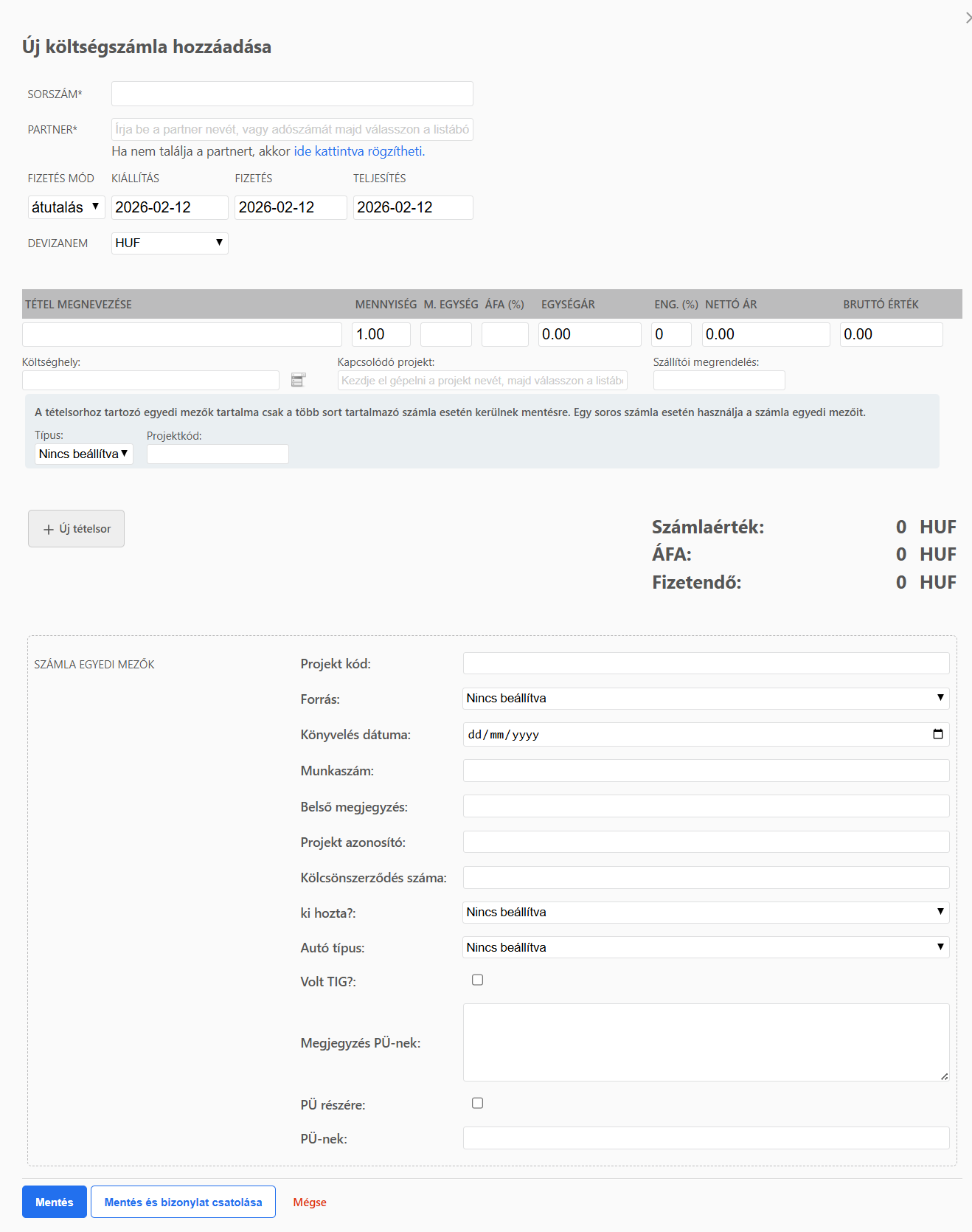972x1232 pixels.
Task: Focus the Partner search field
Action: tap(292, 129)
